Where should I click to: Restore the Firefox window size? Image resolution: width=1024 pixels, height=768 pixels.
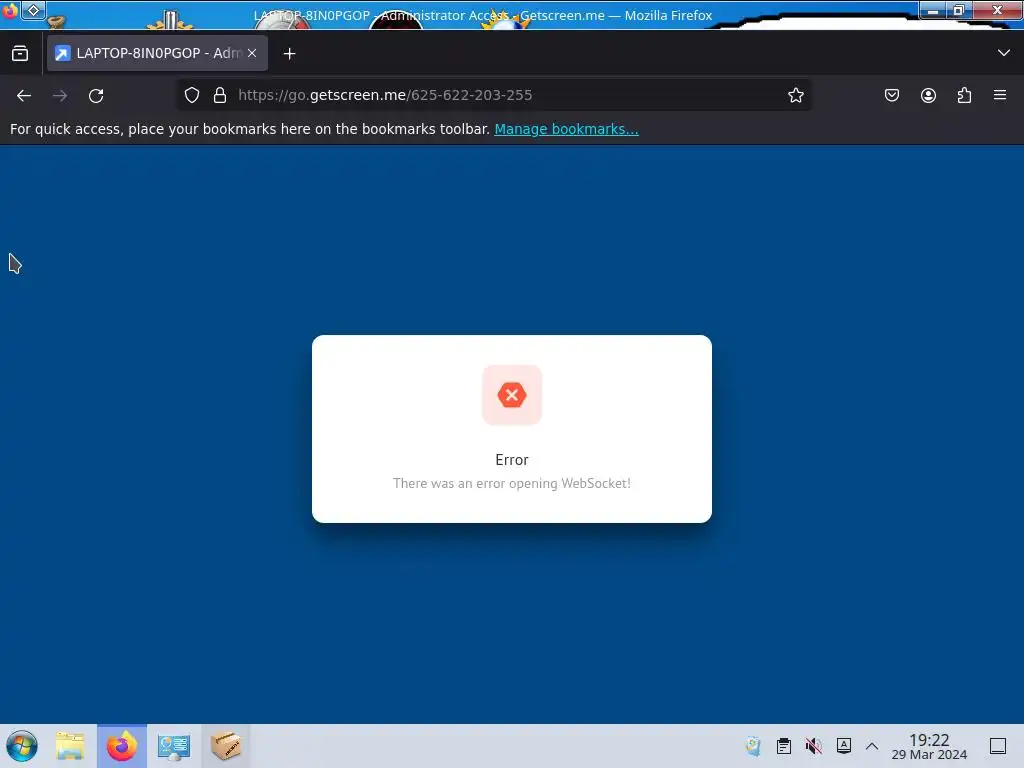959,10
